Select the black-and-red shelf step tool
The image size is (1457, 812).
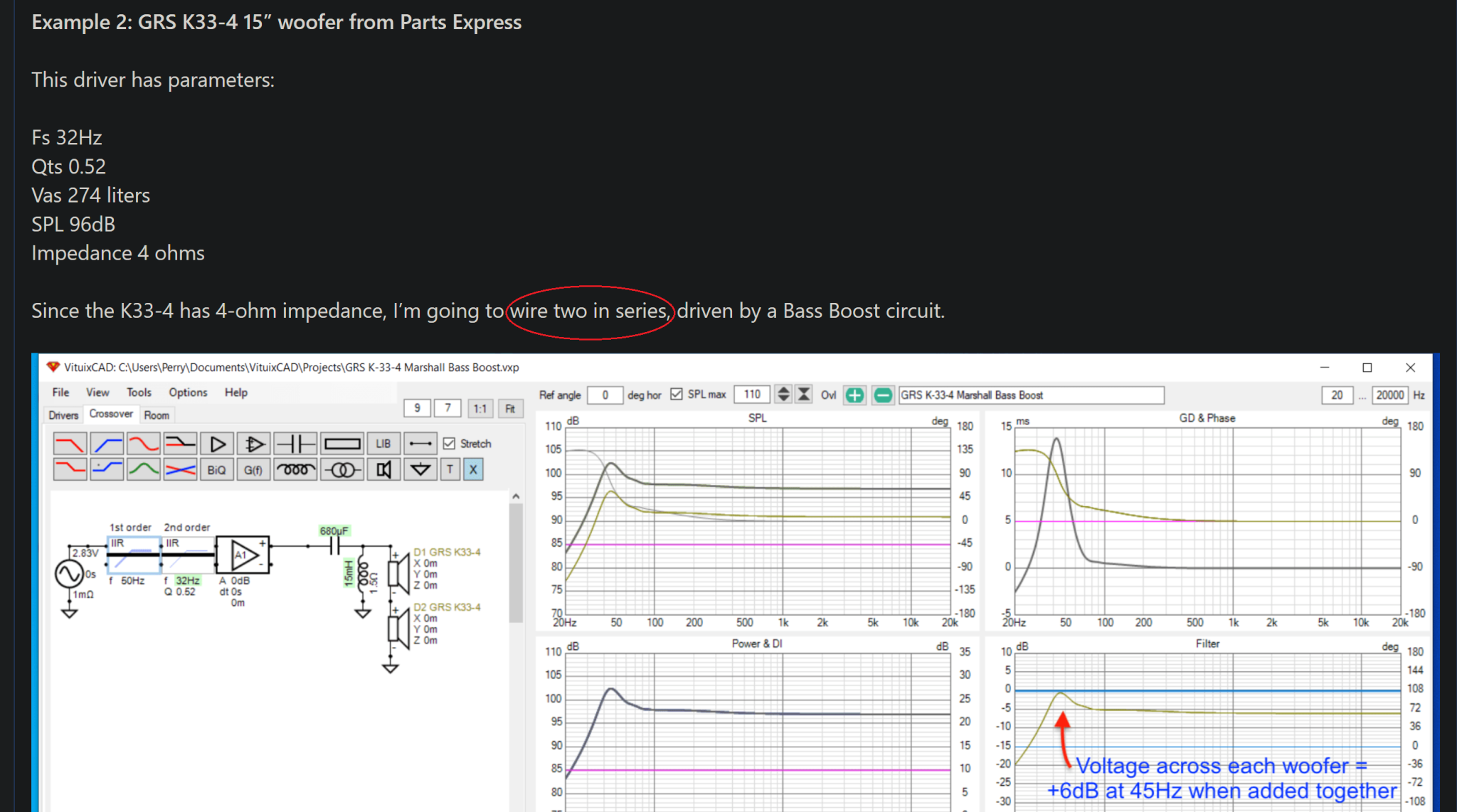click(x=180, y=444)
